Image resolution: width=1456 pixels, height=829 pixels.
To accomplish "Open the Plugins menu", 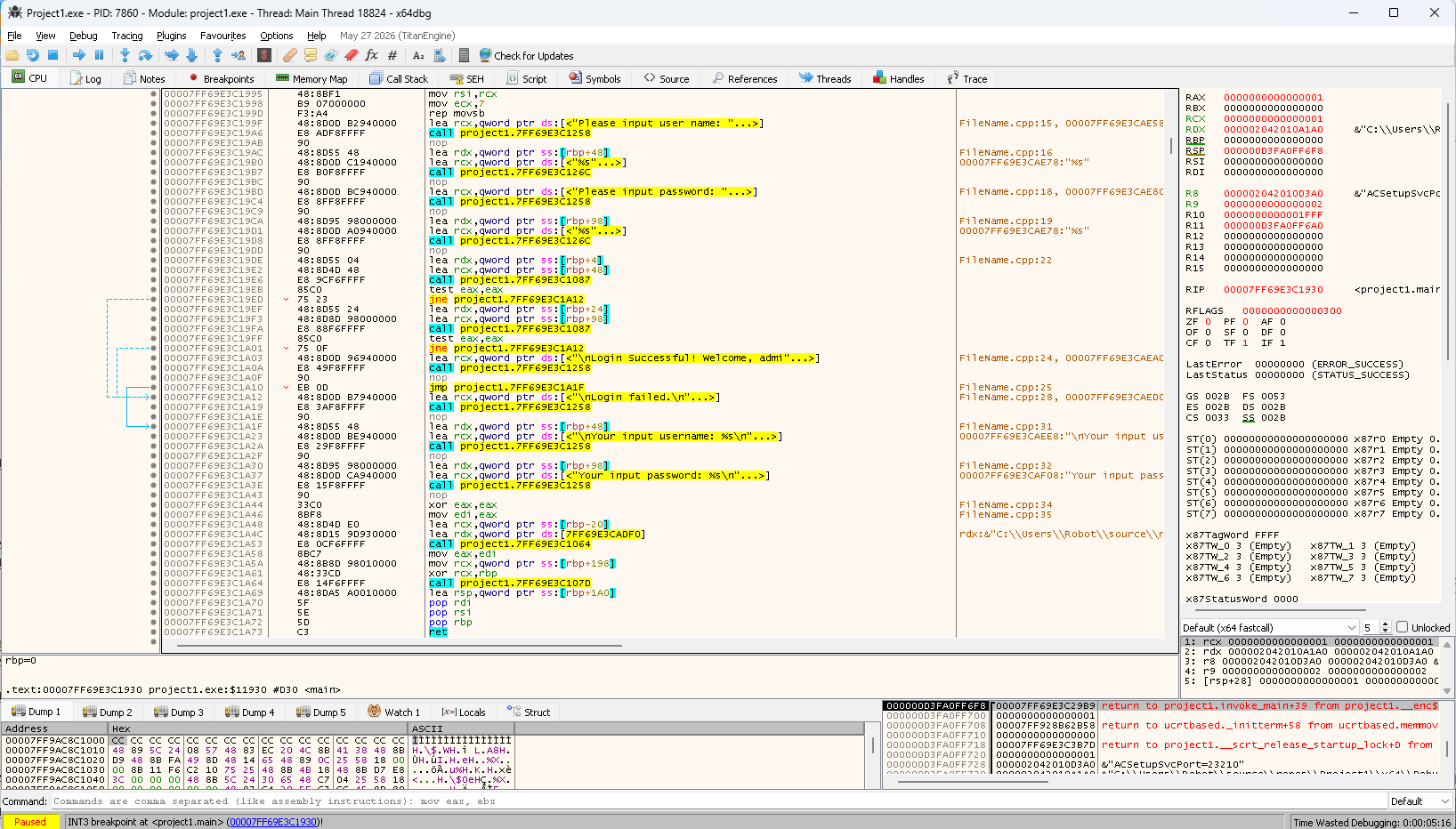I will click(172, 36).
